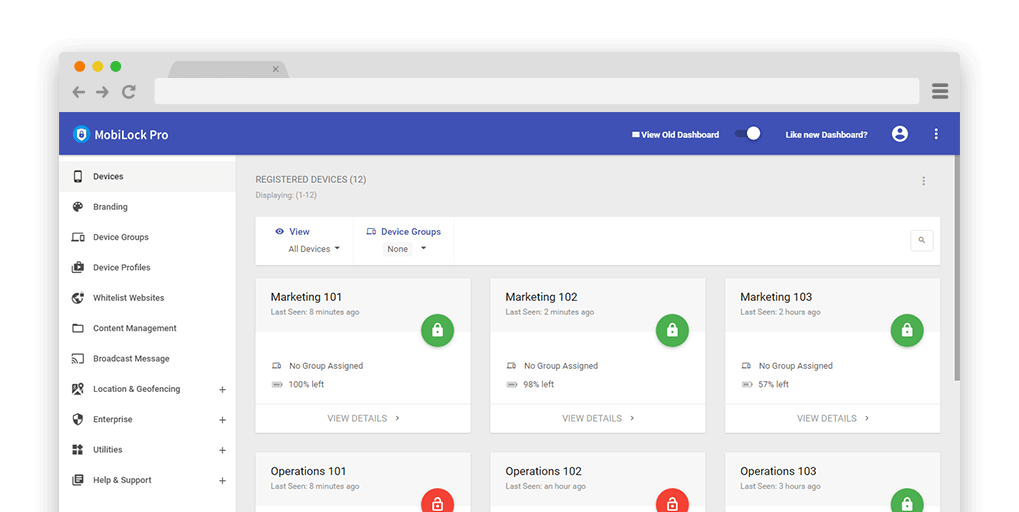Click Displaying: (1-12) text

coord(286,195)
